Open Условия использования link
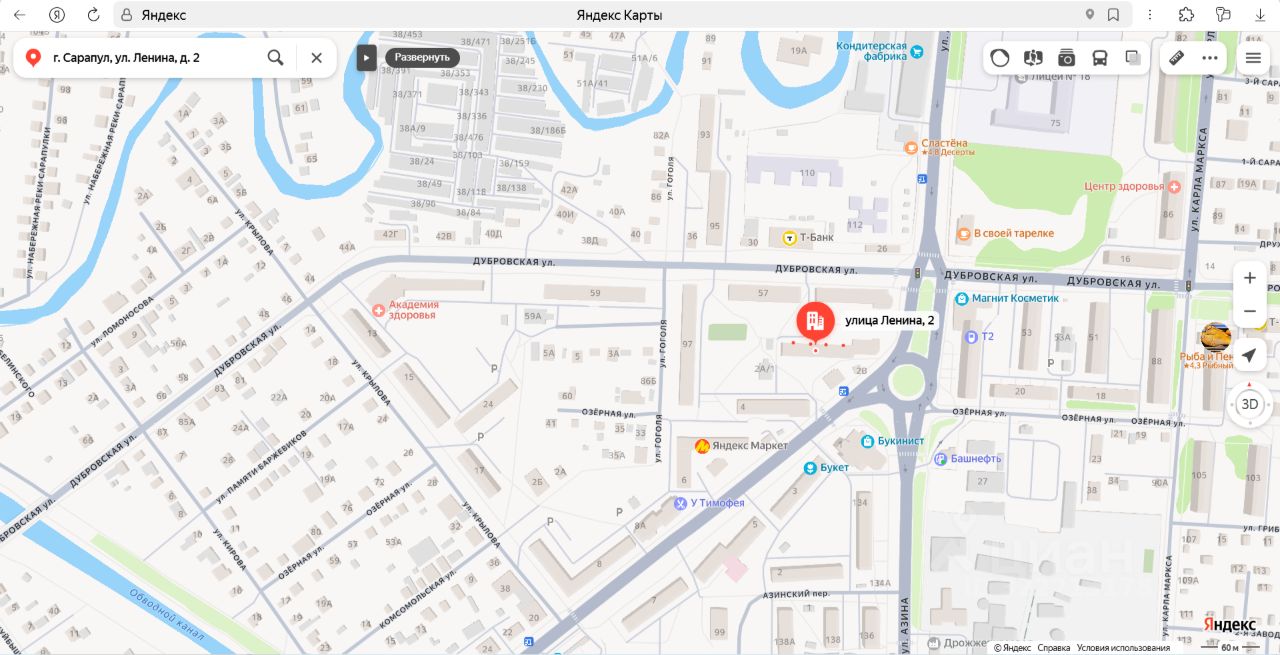This screenshot has height=655, width=1280. pos(1123,648)
